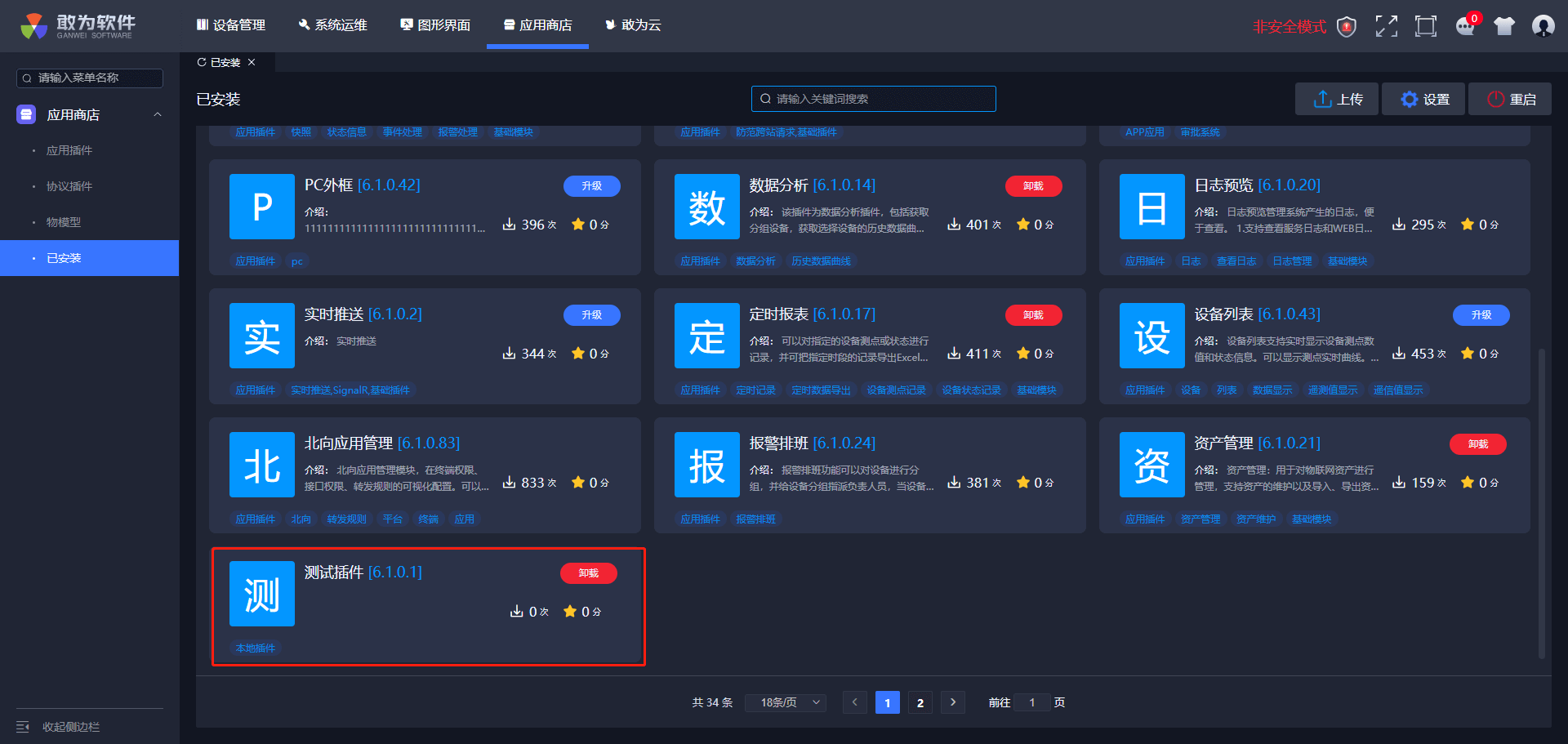This screenshot has height=744, width=1568.
Task: Collapse the sidebar via 收起侧边栏
Action: [59, 727]
